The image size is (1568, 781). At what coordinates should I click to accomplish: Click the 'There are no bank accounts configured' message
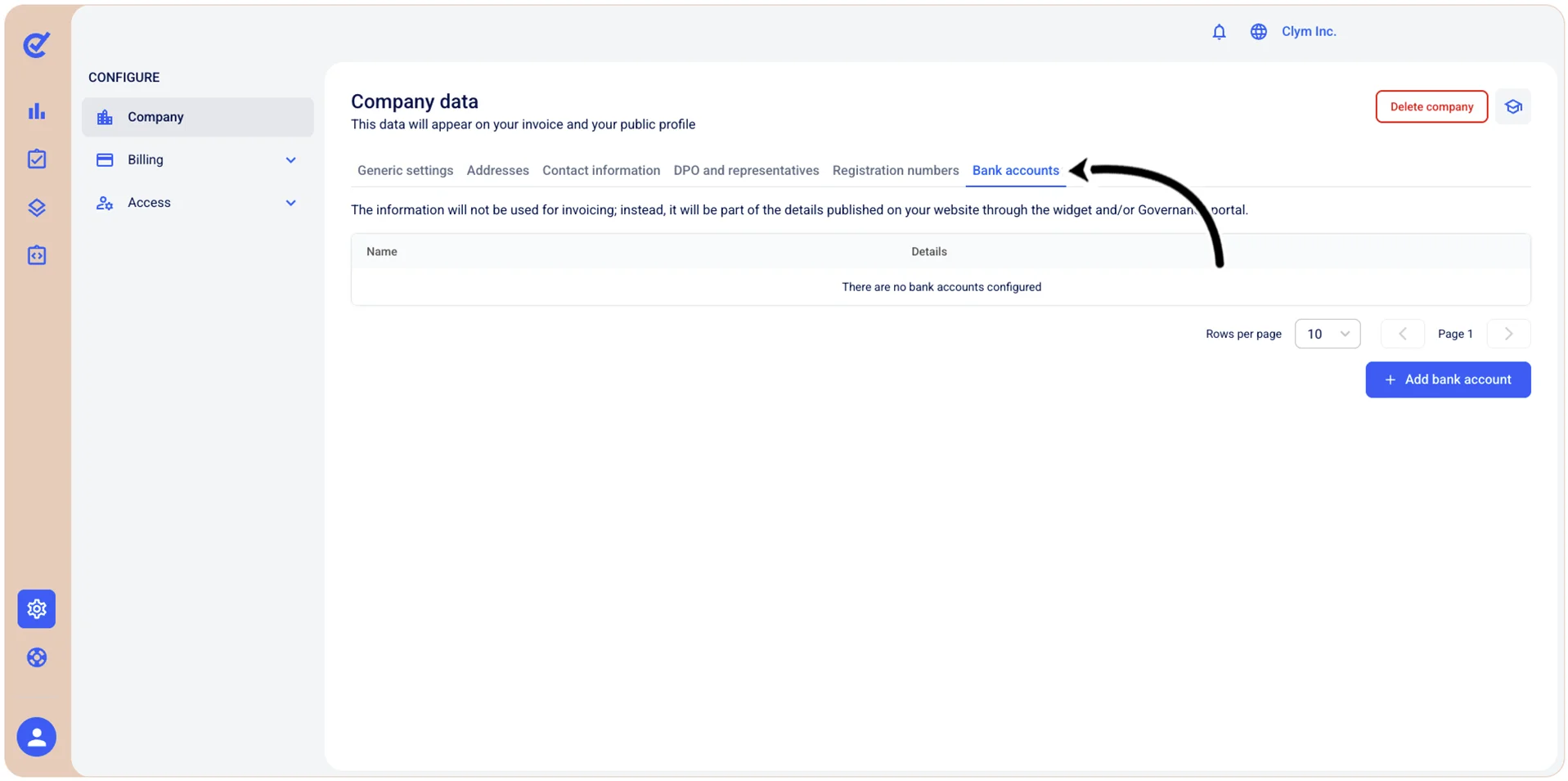[x=941, y=287]
